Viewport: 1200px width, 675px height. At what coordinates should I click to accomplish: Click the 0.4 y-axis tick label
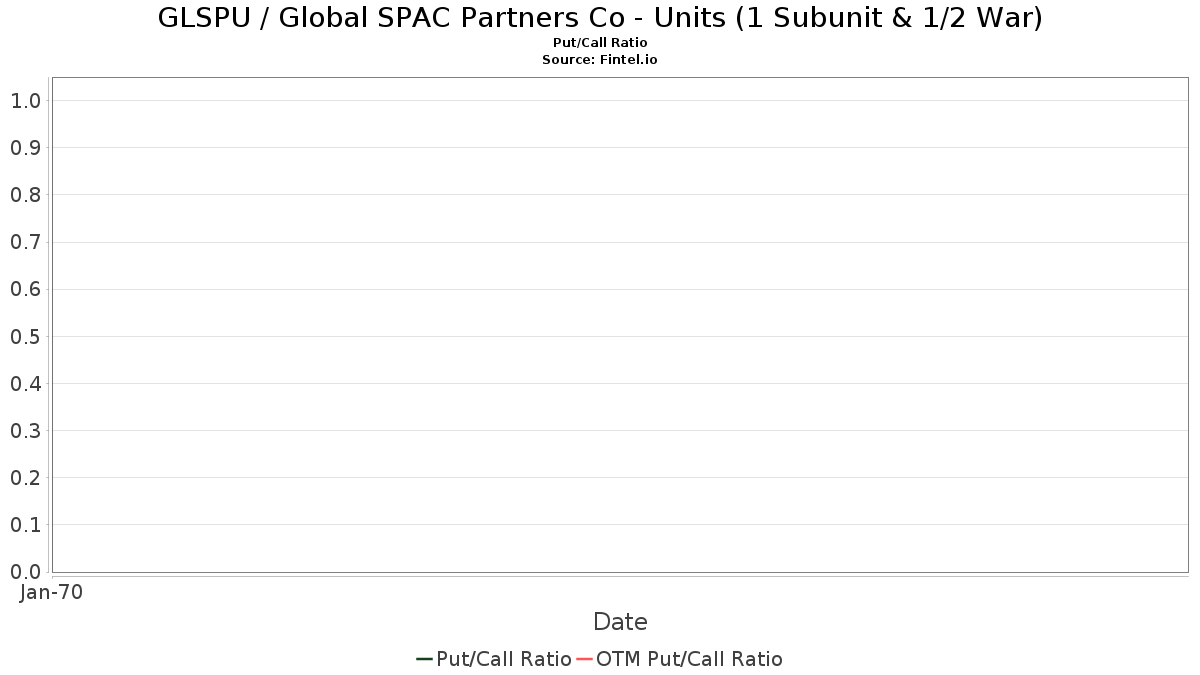[25, 384]
